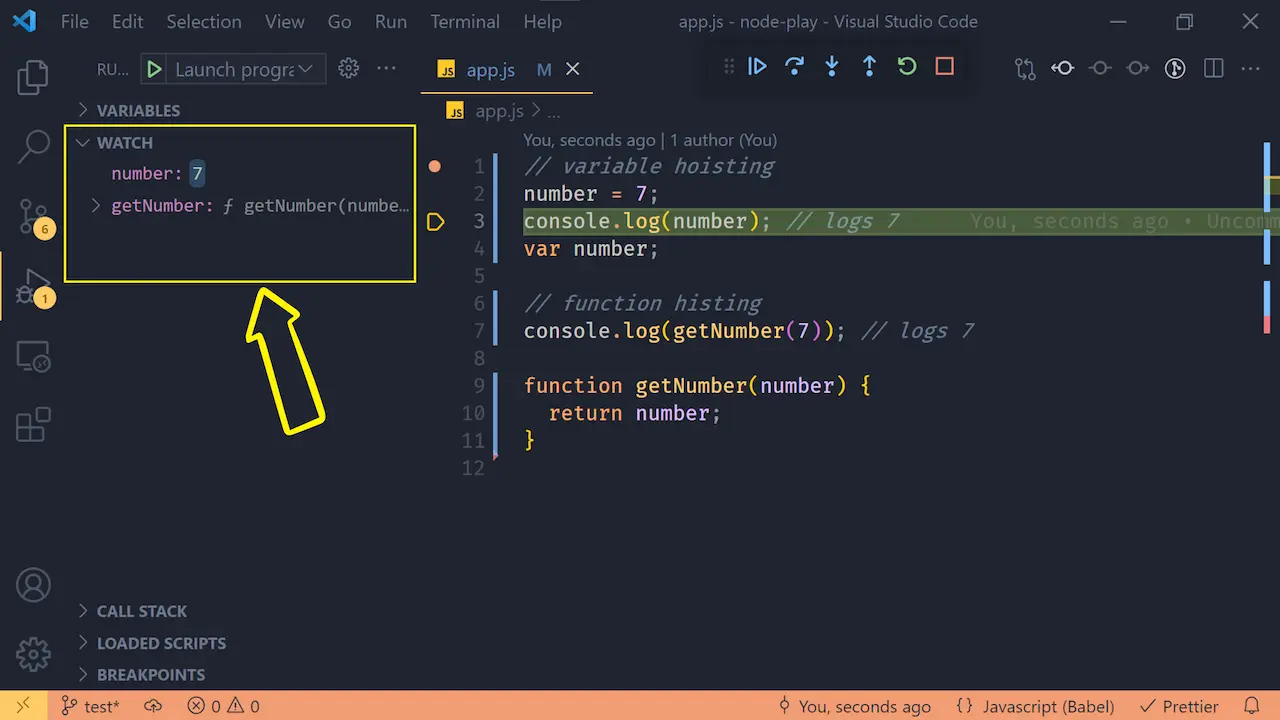Open notifications bell in status bar
This screenshot has width=1280, height=720.
pos(1251,706)
